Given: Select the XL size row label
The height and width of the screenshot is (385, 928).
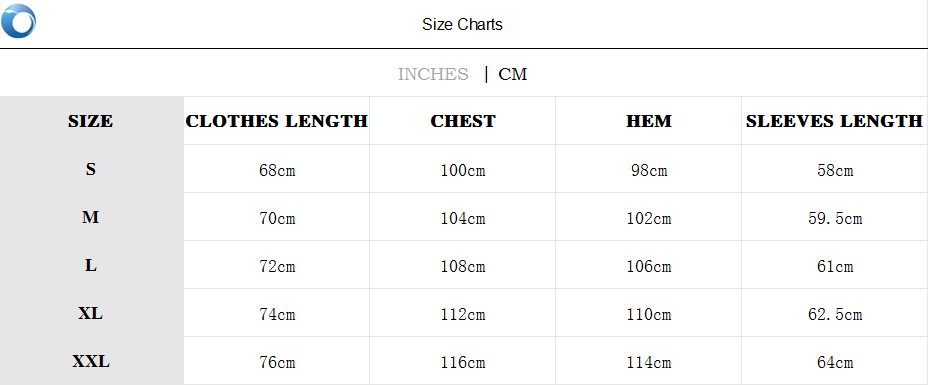Looking at the screenshot, I should 91,313.
